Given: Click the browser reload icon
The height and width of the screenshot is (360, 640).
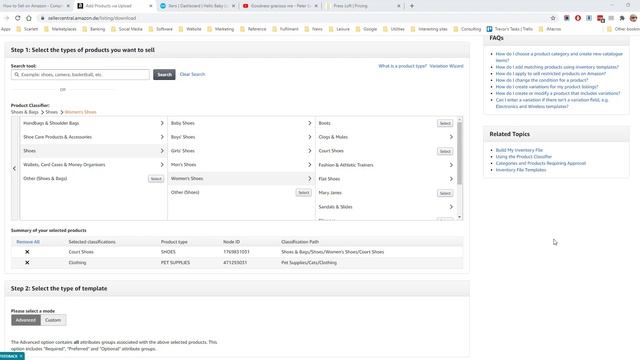Looking at the screenshot, I should 18,18.
